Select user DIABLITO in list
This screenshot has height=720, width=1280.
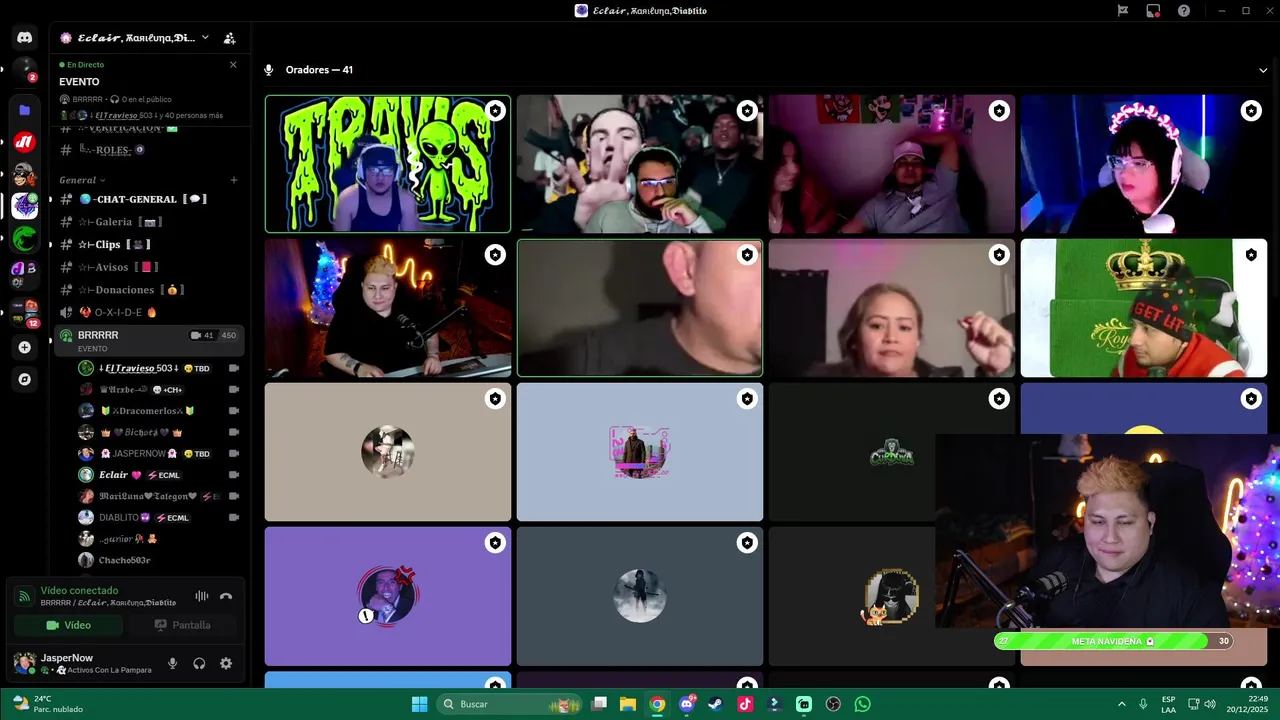click(x=159, y=517)
